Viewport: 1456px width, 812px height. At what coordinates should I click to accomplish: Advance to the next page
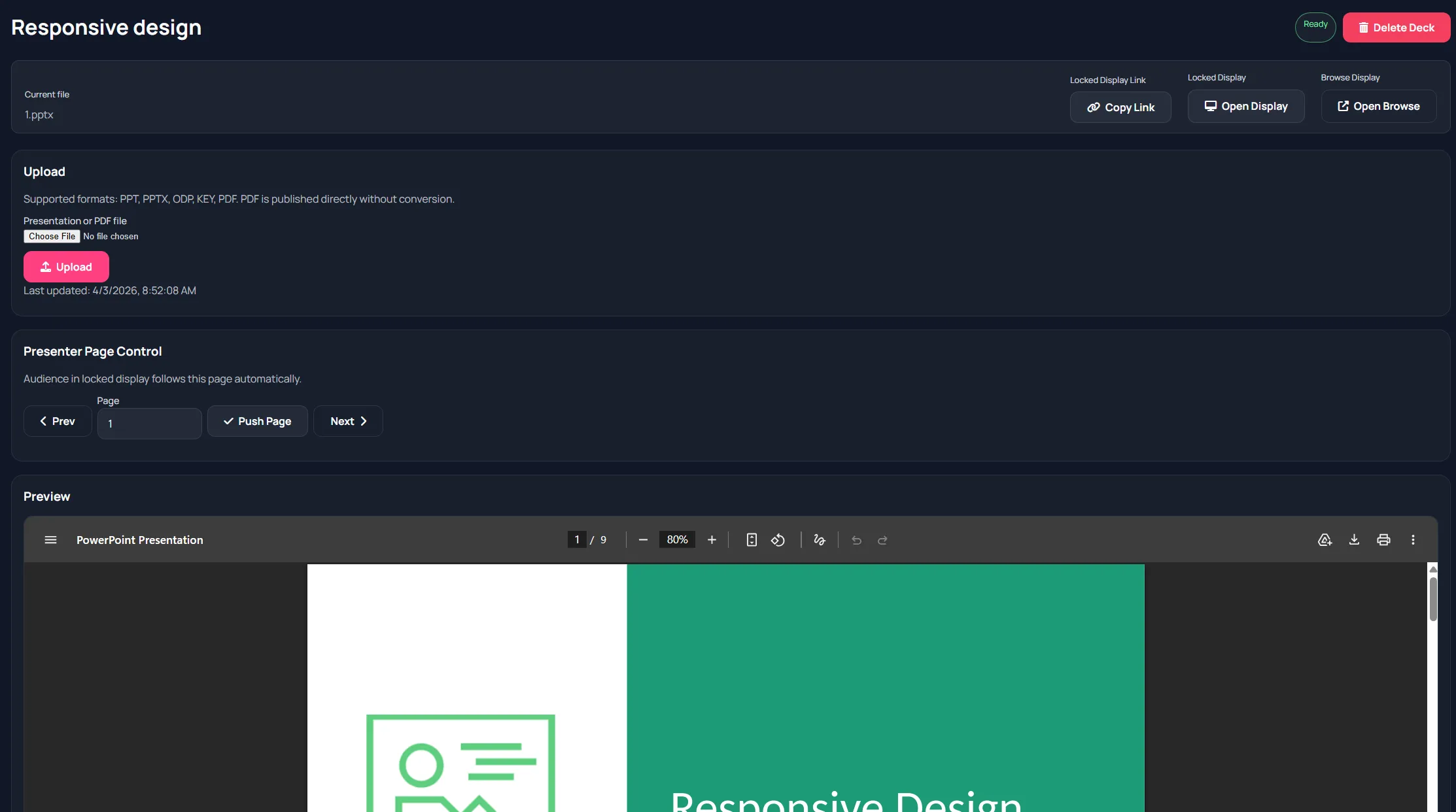347,421
